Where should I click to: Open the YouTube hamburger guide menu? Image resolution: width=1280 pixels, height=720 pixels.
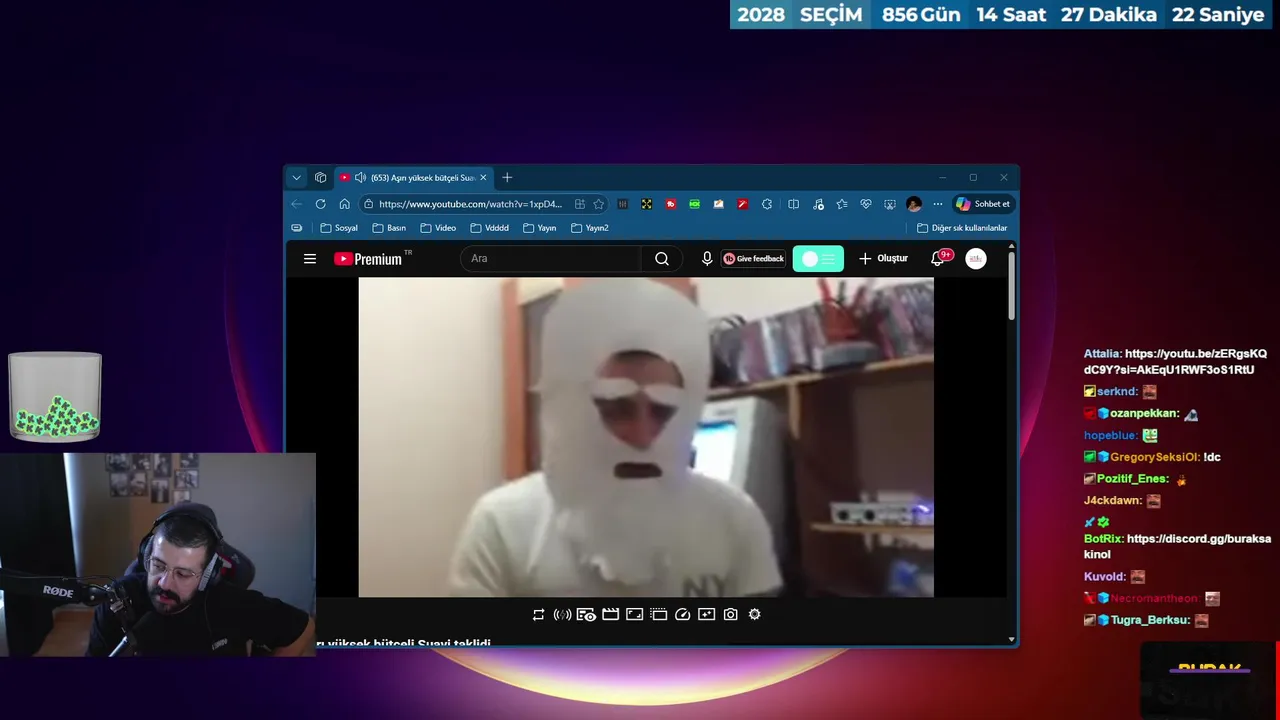point(310,259)
